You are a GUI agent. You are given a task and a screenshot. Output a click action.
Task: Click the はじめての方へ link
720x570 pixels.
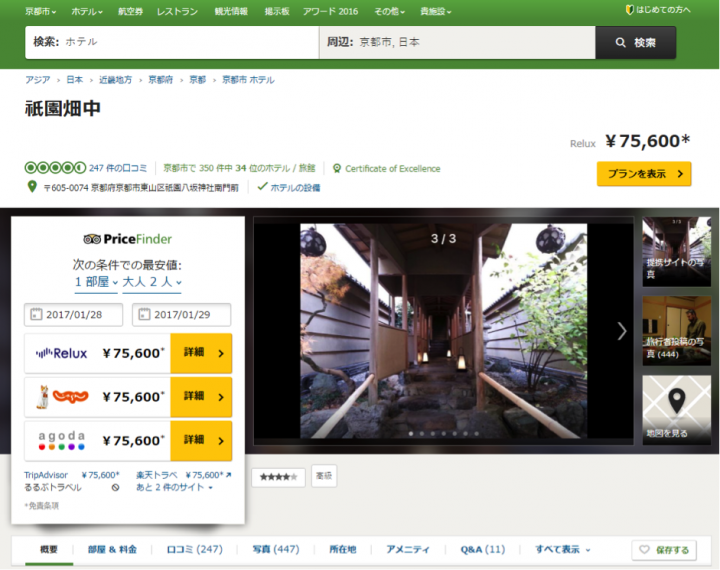663,10
